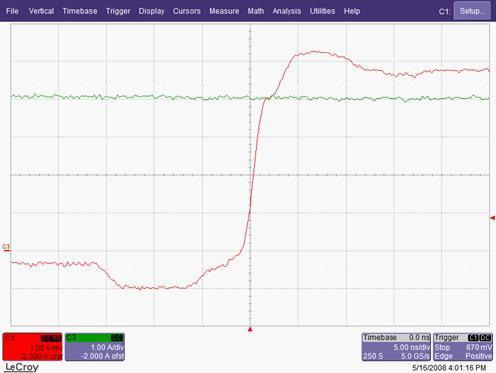The height and width of the screenshot is (373, 496).
Task: Open the Analysis menu
Action: pyautogui.click(x=287, y=11)
